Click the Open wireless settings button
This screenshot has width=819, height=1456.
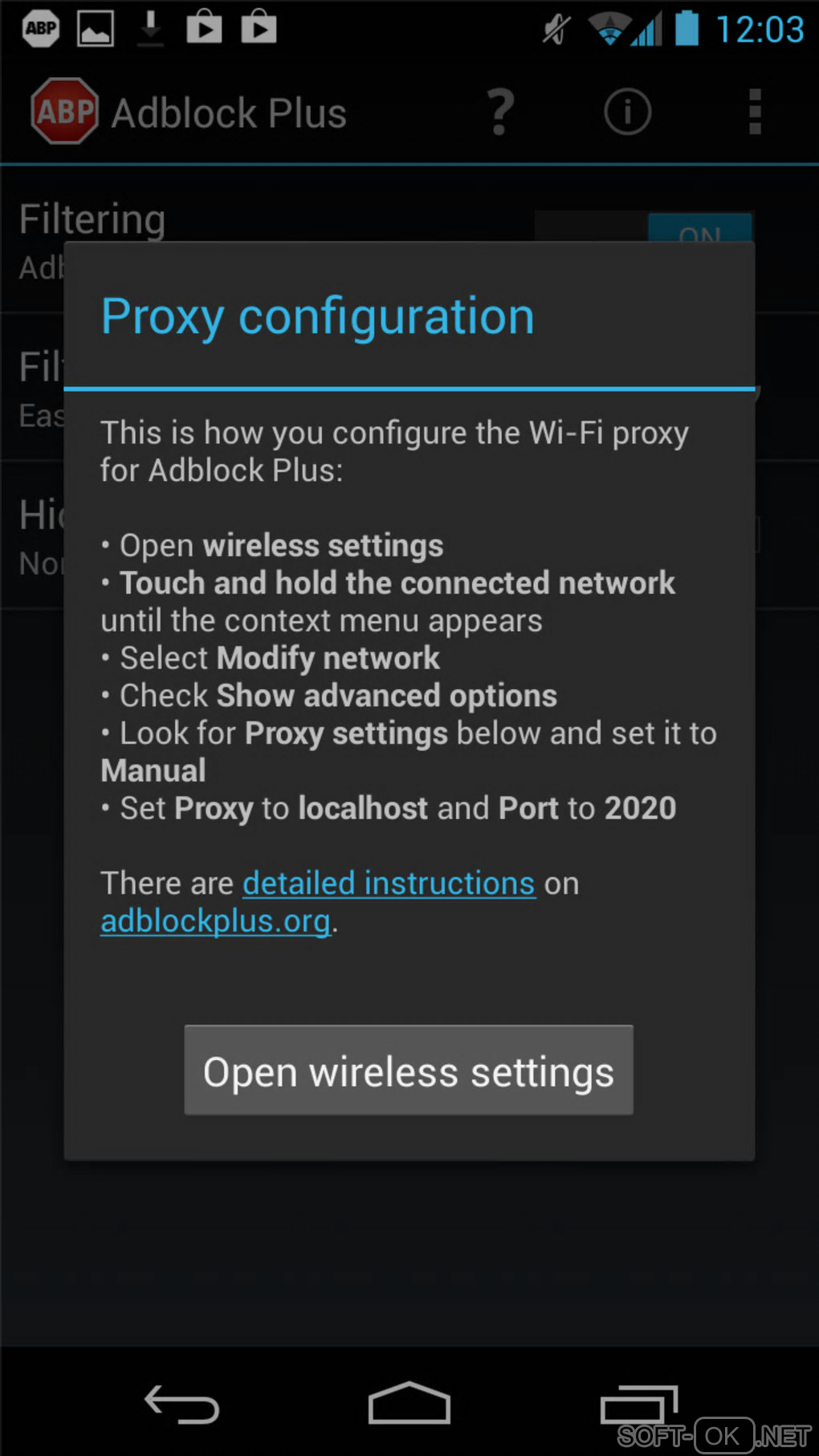pos(409,1071)
